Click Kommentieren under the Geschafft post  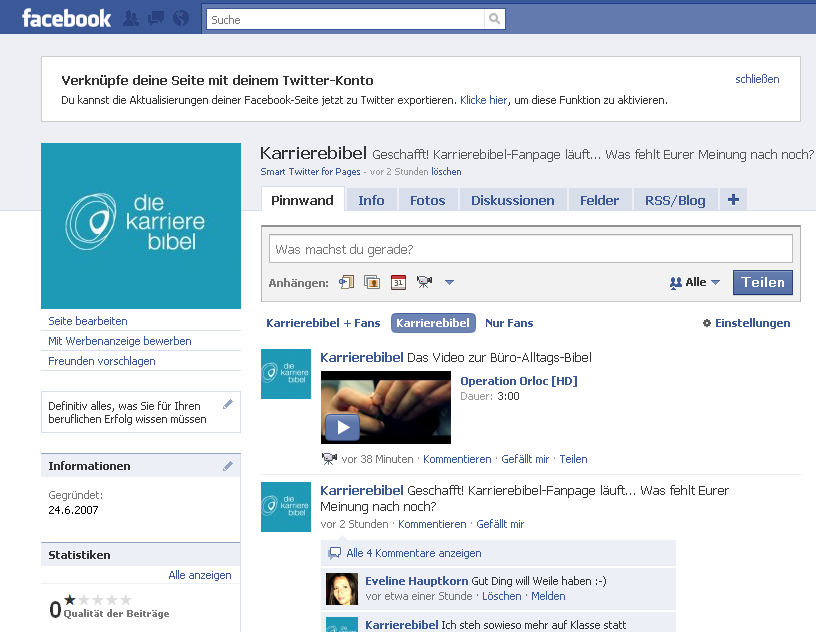432,524
